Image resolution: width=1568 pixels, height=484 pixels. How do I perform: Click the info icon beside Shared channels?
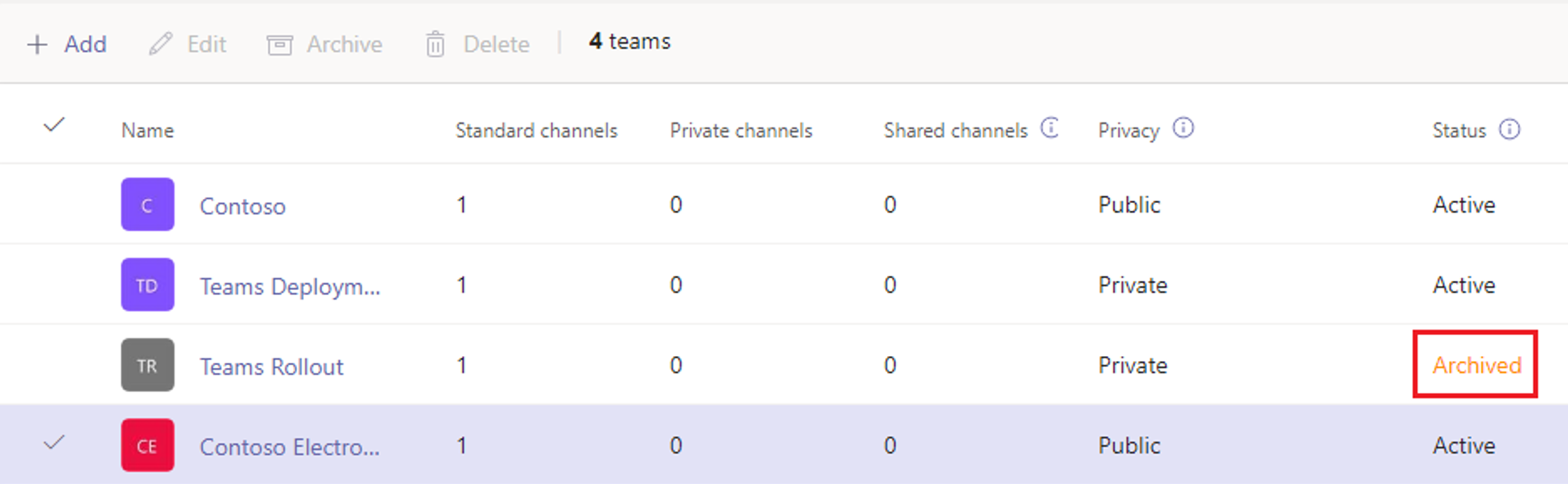click(x=1050, y=128)
